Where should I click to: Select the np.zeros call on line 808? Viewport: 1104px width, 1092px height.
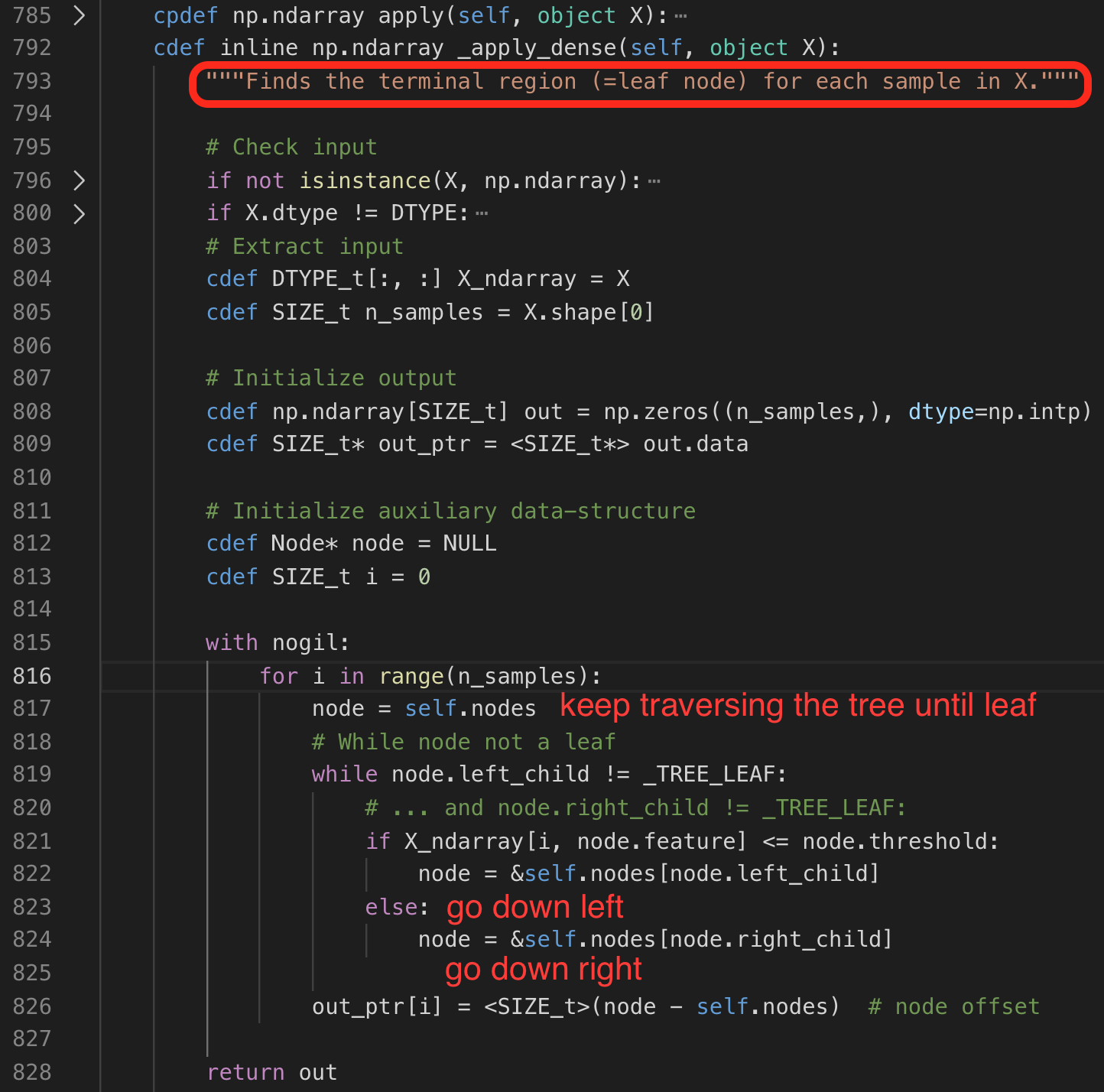tap(658, 411)
